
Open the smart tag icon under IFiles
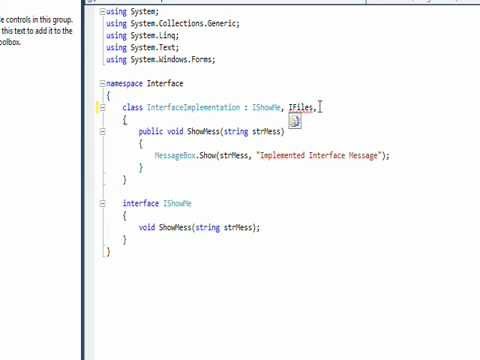(x=295, y=121)
